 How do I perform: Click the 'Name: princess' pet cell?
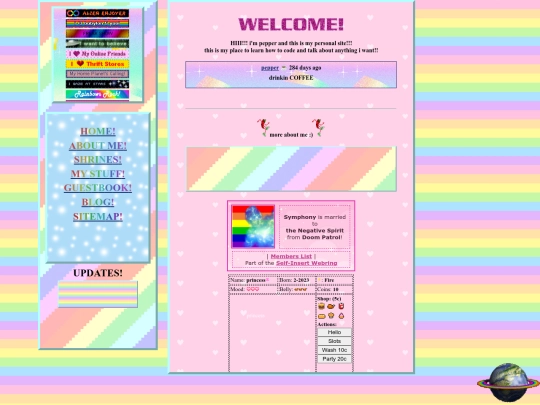click(253, 280)
